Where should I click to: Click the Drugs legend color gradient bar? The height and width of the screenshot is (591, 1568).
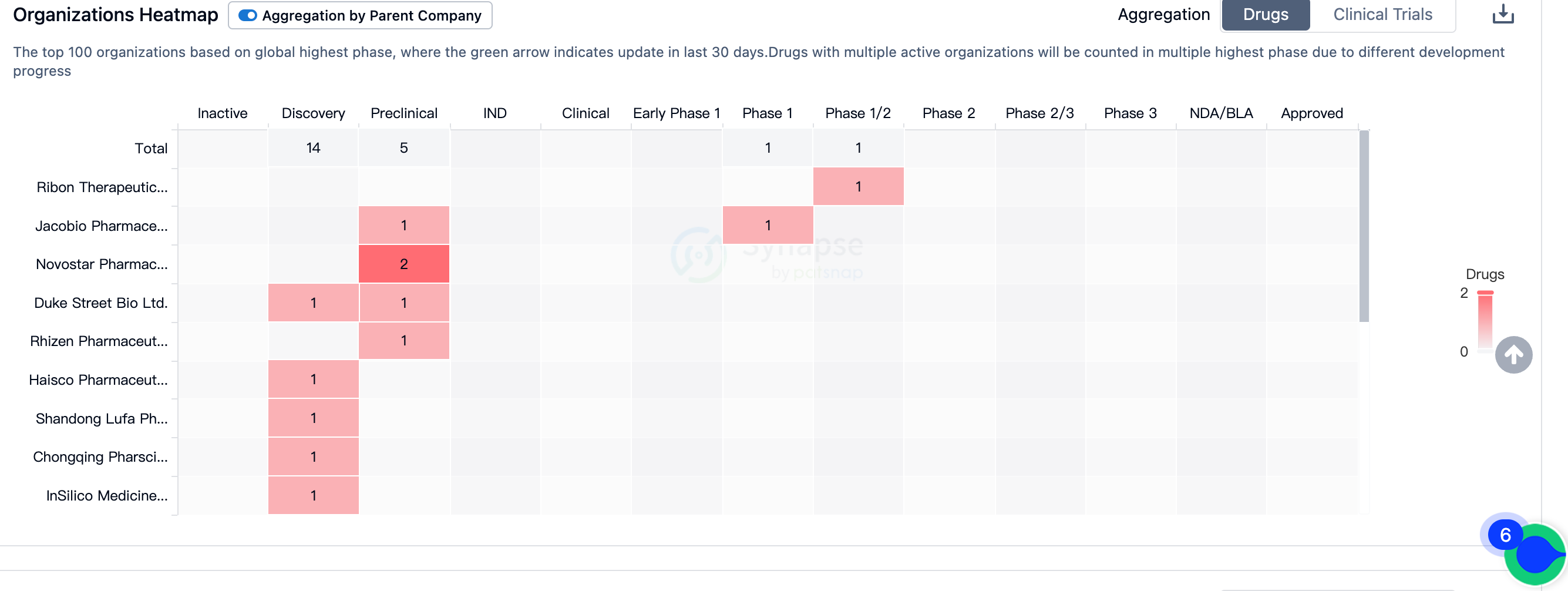[1485, 321]
